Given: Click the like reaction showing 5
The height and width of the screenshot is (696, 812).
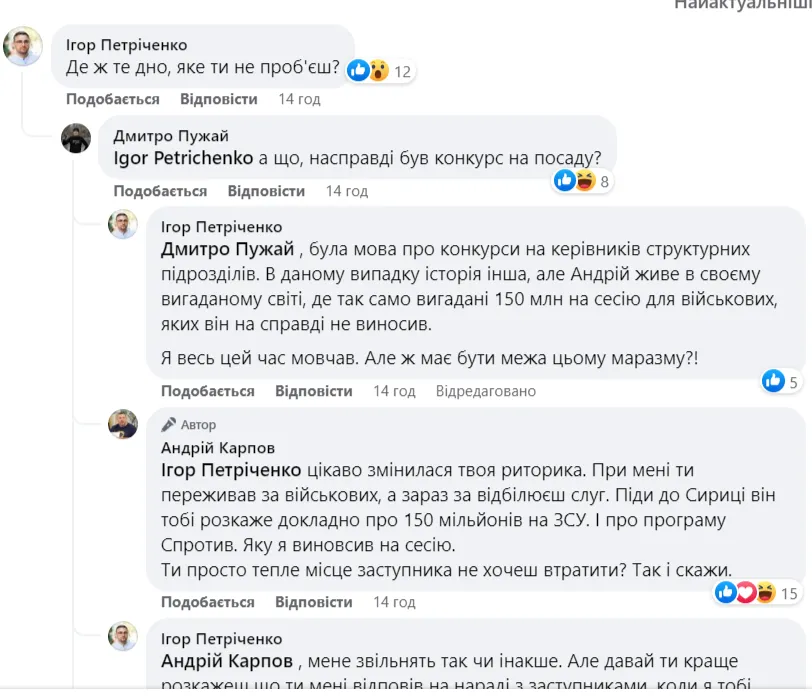Looking at the screenshot, I should (780, 381).
